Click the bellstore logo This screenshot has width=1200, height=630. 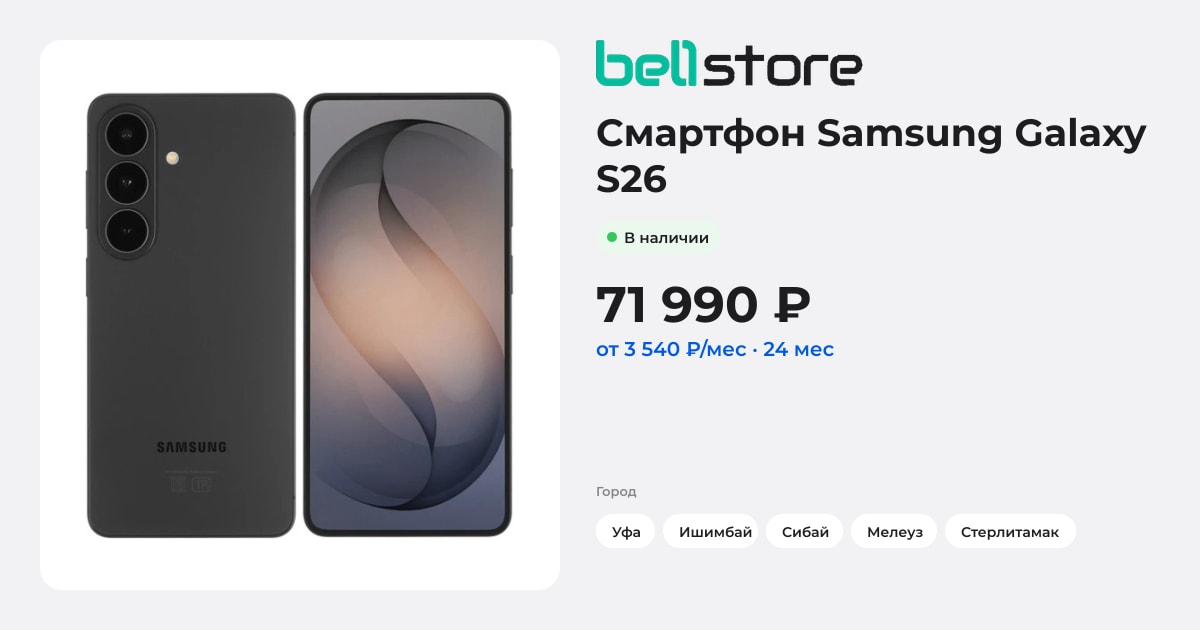point(728,63)
